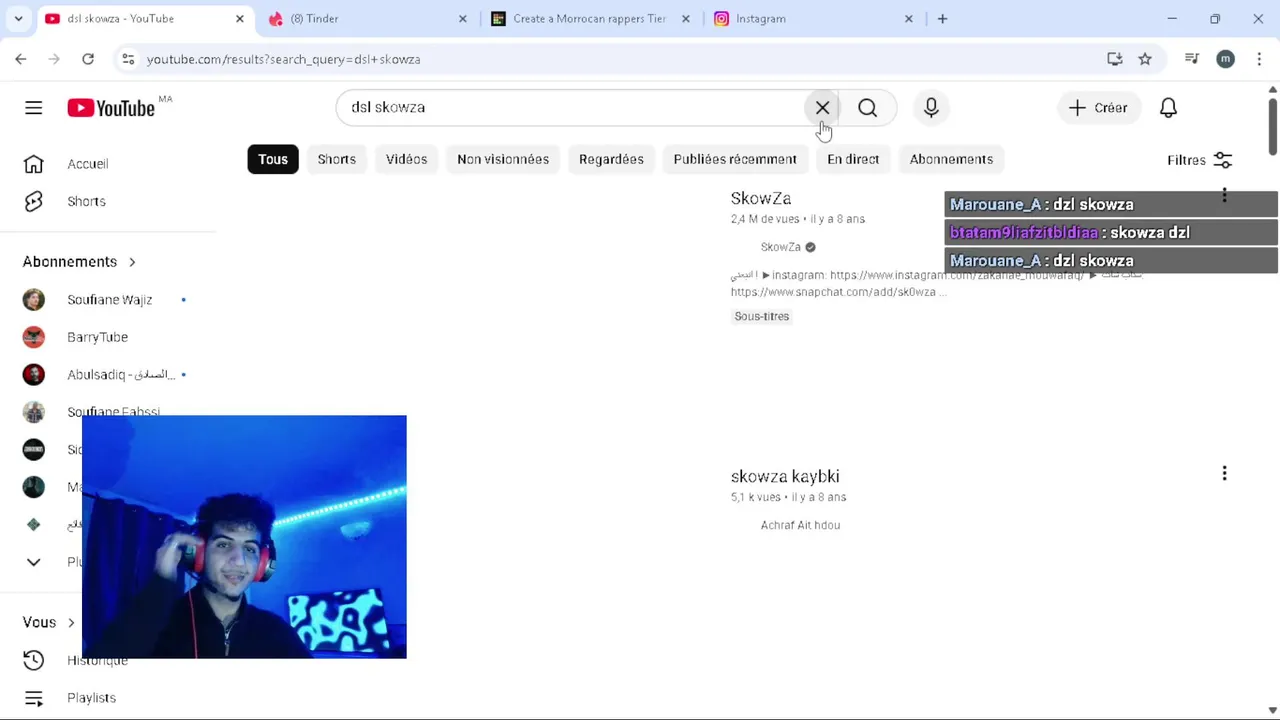Open the notifications bell
Screen dimensions: 1280x720
pyautogui.click(x=1168, y=108)
